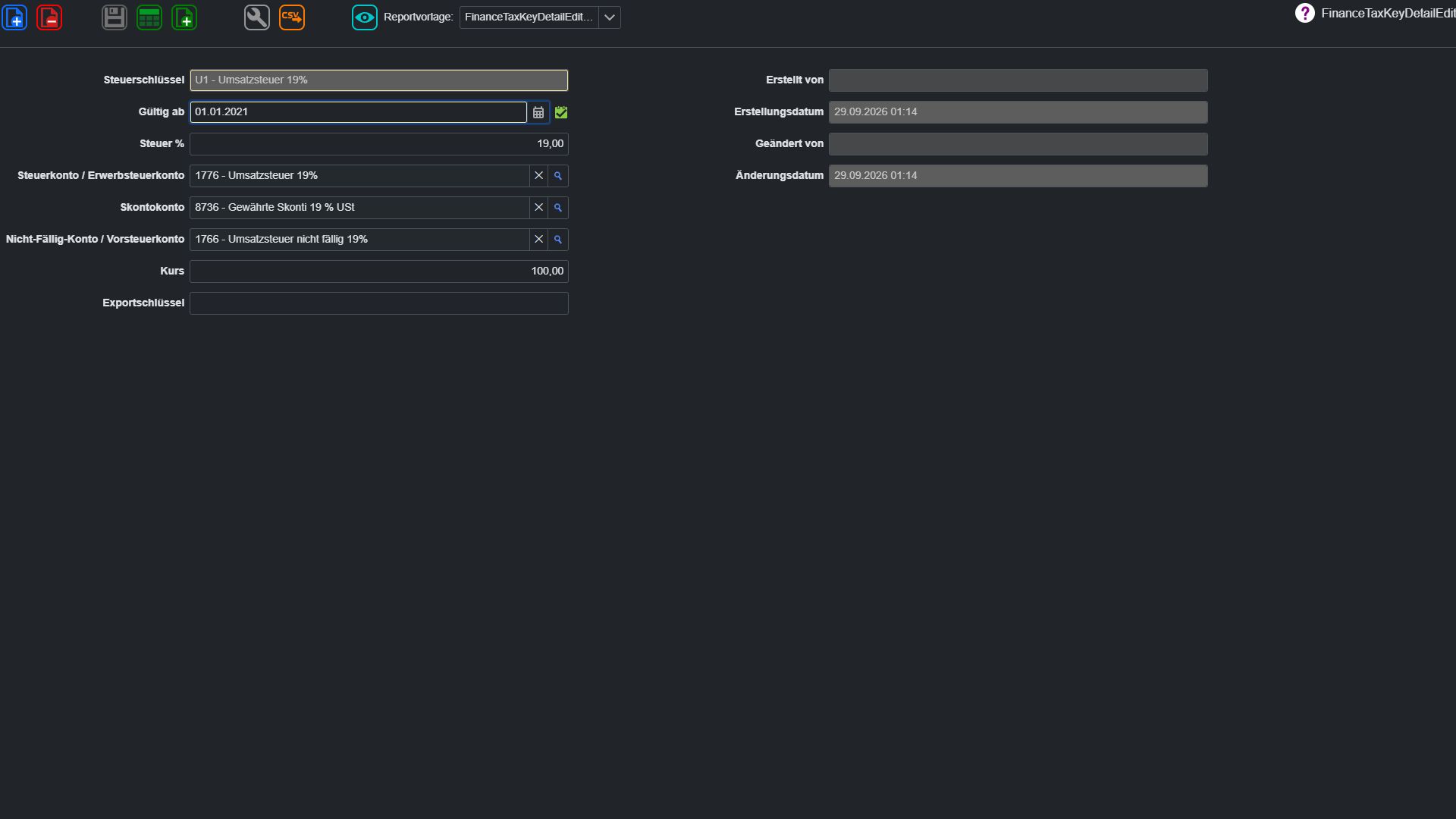Click the Gültig ab date field

358,112
